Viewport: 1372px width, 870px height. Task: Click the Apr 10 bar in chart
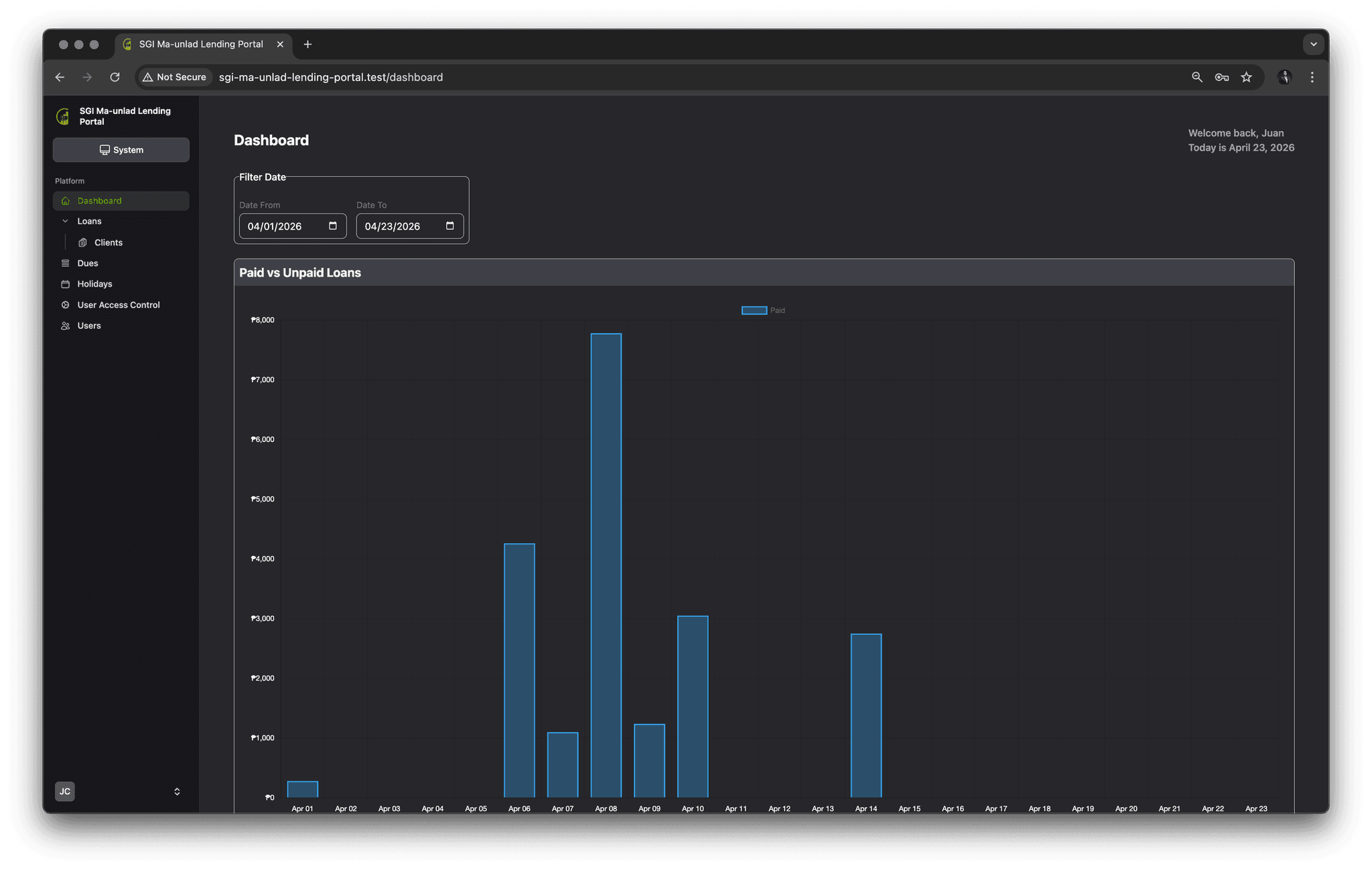tap(693, 707)
